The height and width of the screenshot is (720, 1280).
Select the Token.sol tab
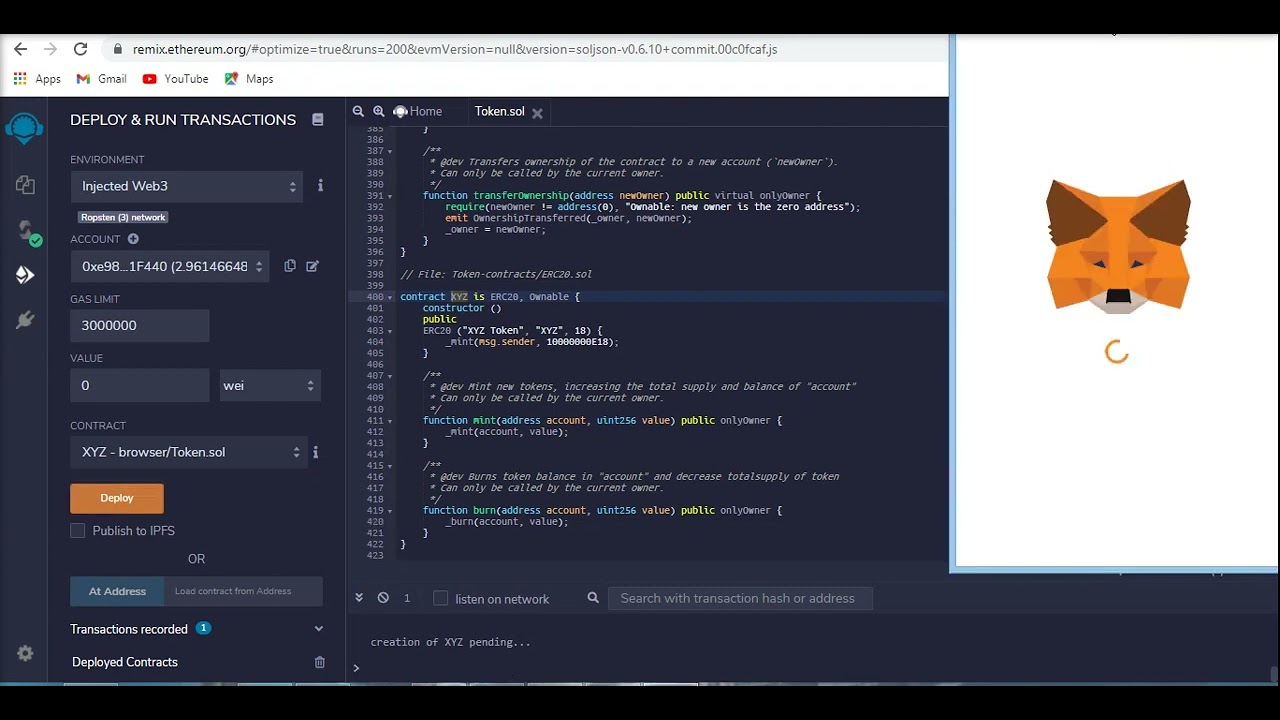coord(499,111)
